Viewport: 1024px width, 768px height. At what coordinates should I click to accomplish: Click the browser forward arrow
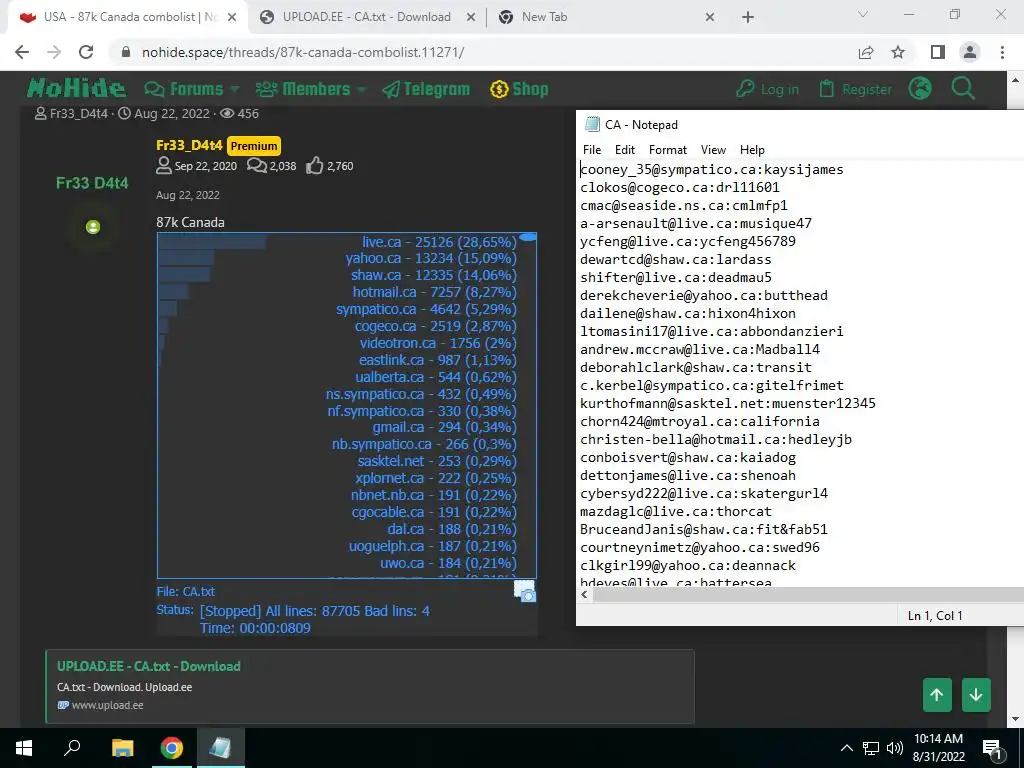(54, 52)
